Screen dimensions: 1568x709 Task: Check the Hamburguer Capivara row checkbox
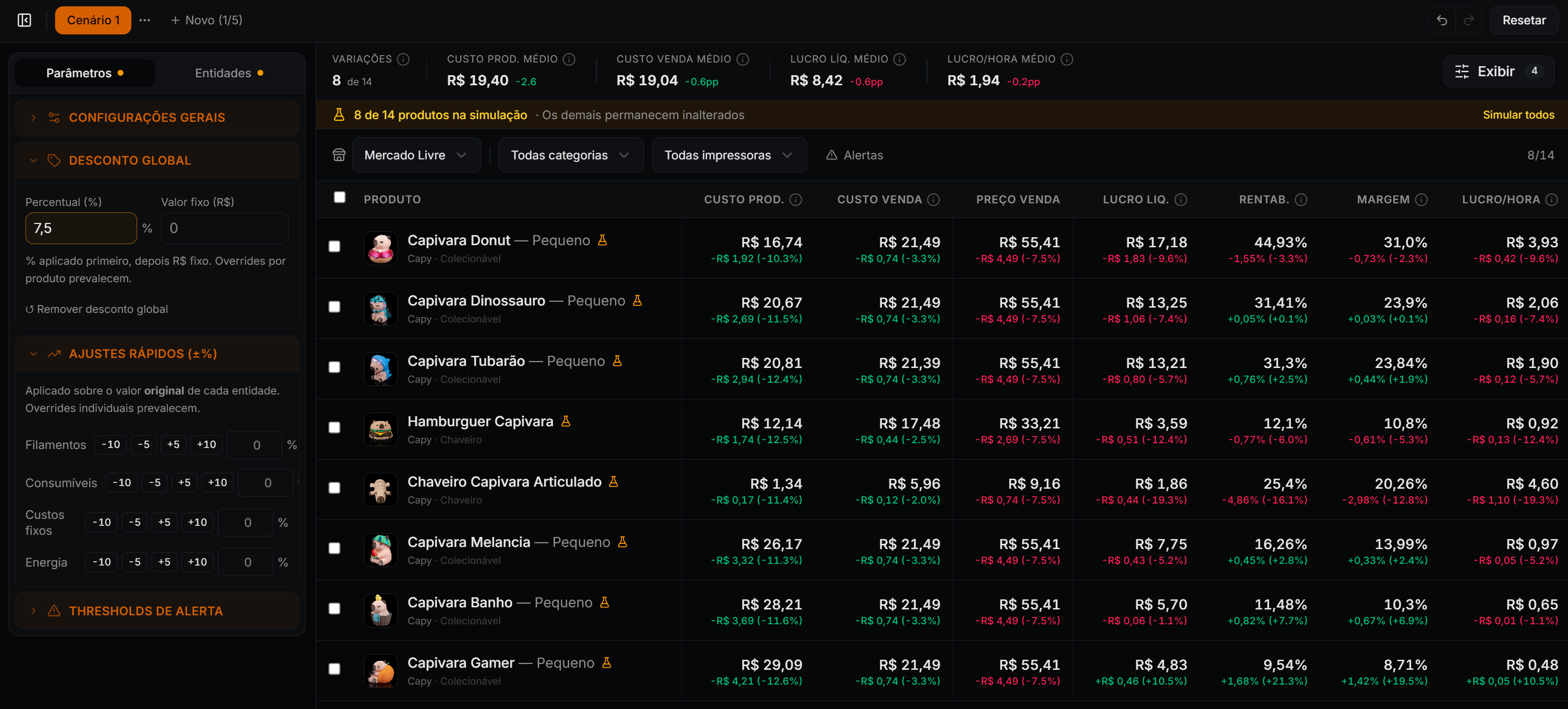click(334, 427)
